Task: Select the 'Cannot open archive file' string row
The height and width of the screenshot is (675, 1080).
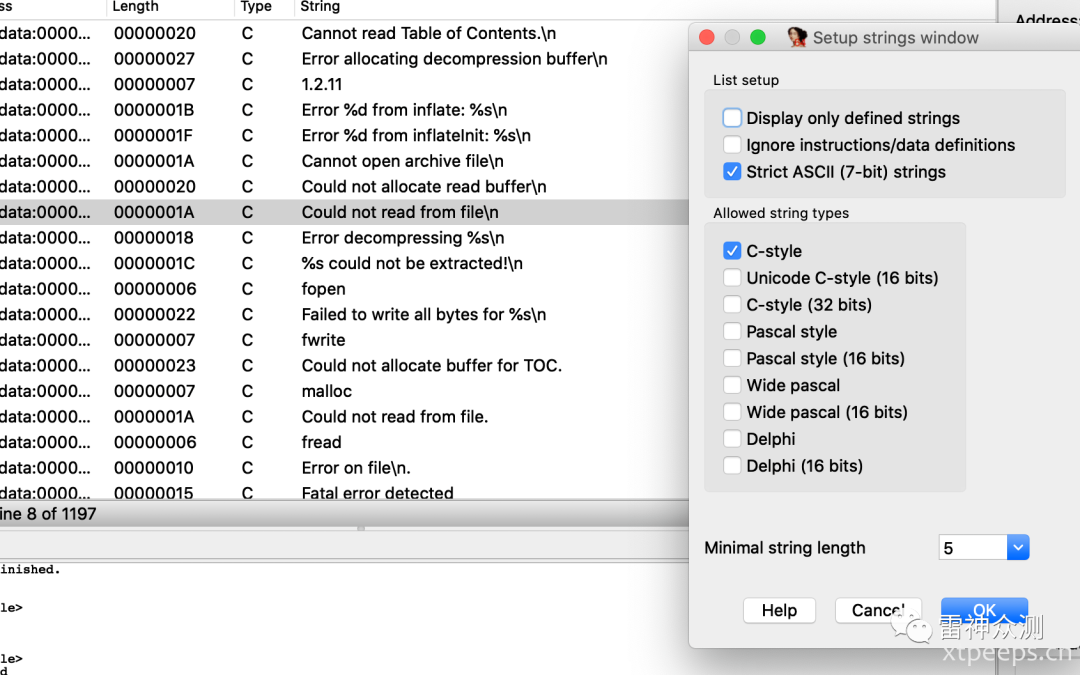Action: (x=344, y=161)
